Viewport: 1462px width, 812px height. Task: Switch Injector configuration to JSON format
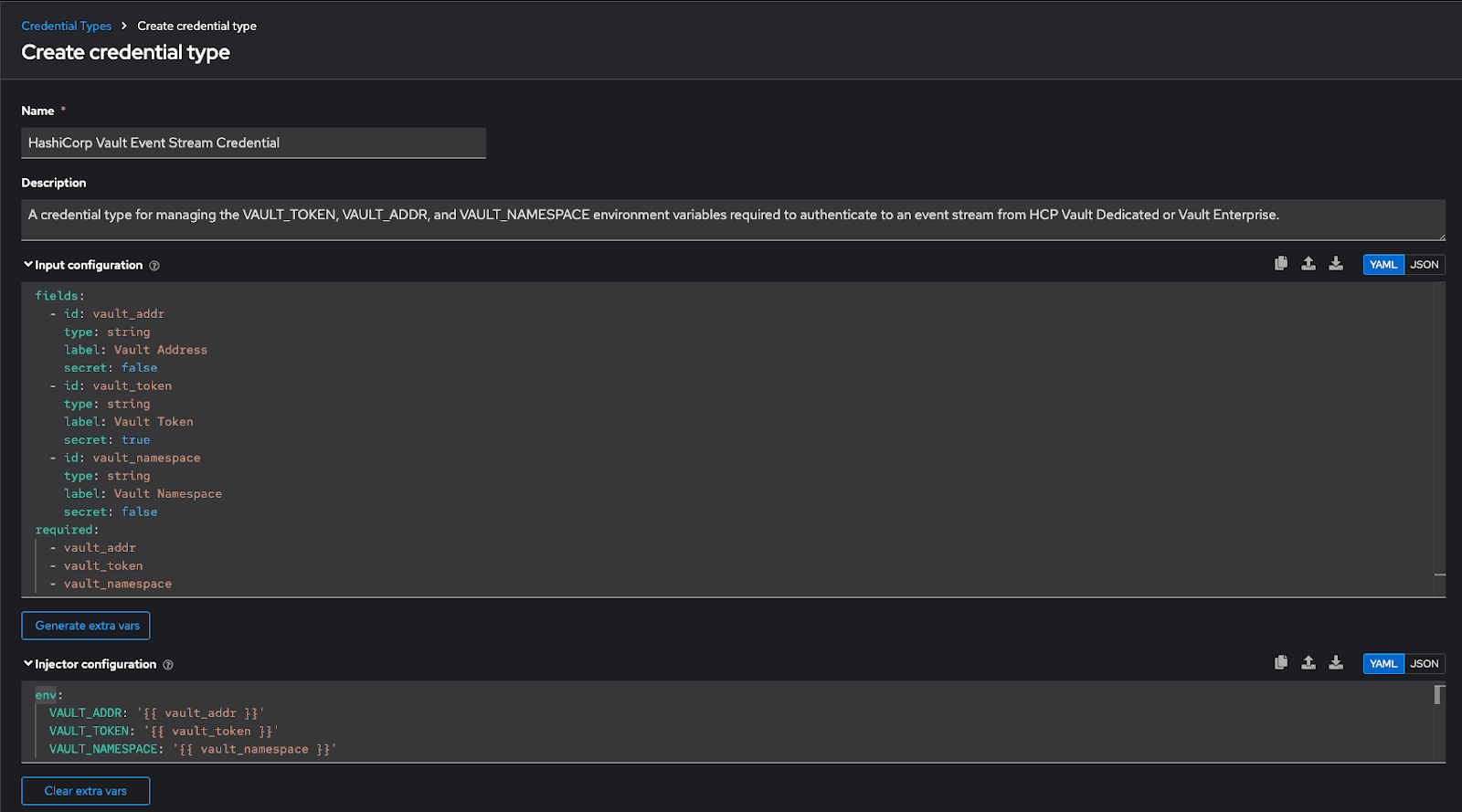pos(1424,664)
